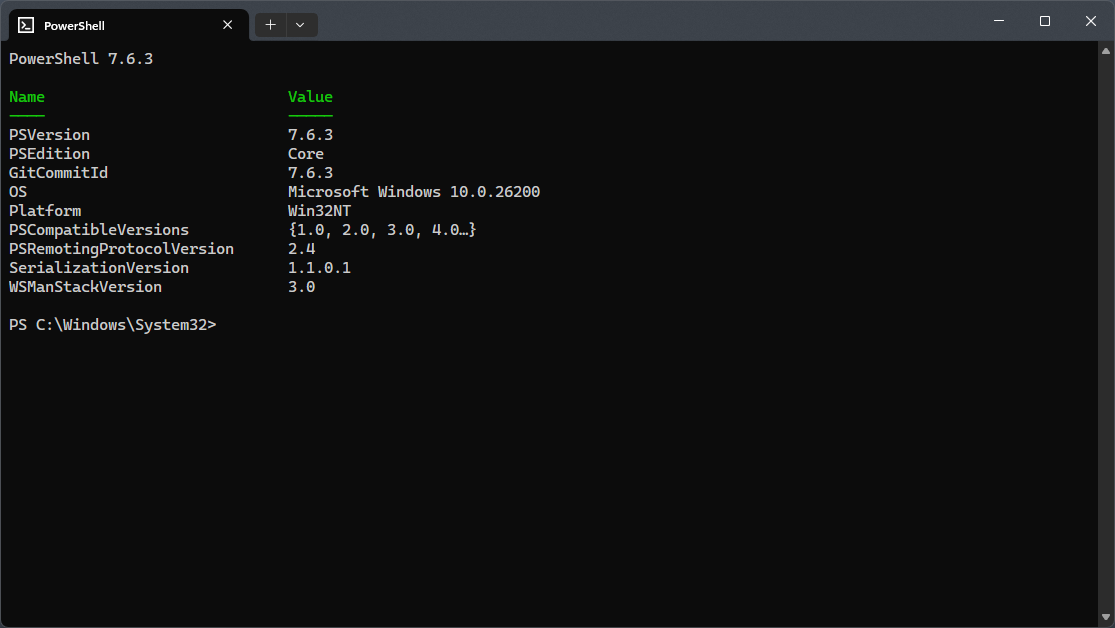Image resolution: width=1115 pixels, height=628 pixels.
Task: Click the 'PowerShell 7.6.3' banner text
Action: pyautogui.click(x=81, y=59)
